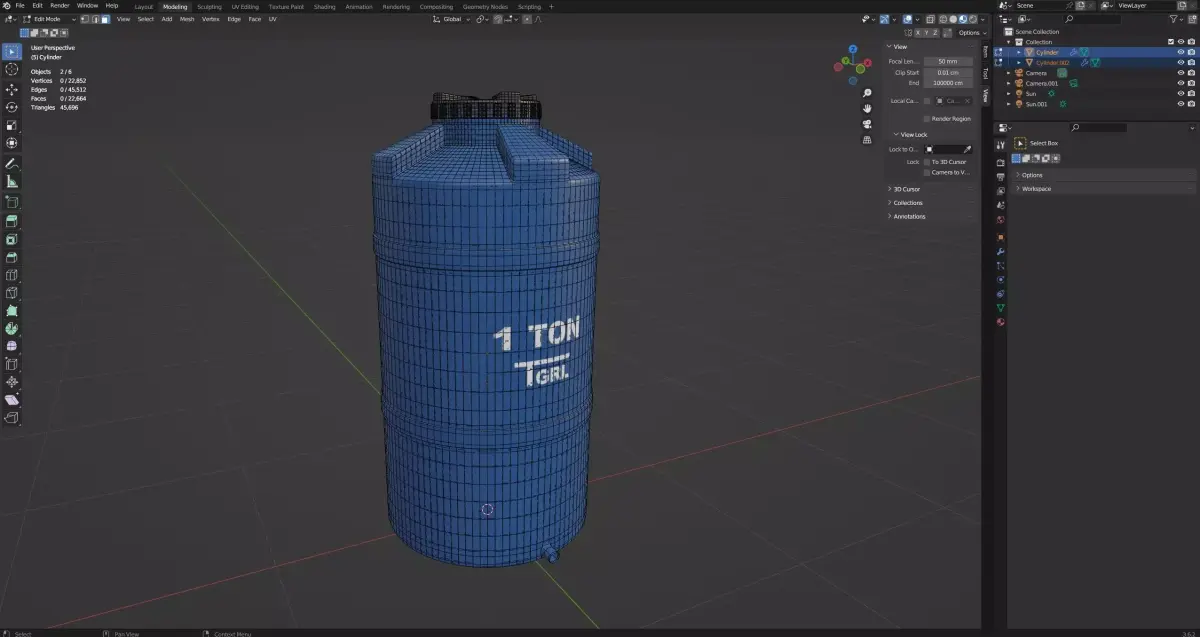Open the Tool tab in sidebar

pos(985,73)
